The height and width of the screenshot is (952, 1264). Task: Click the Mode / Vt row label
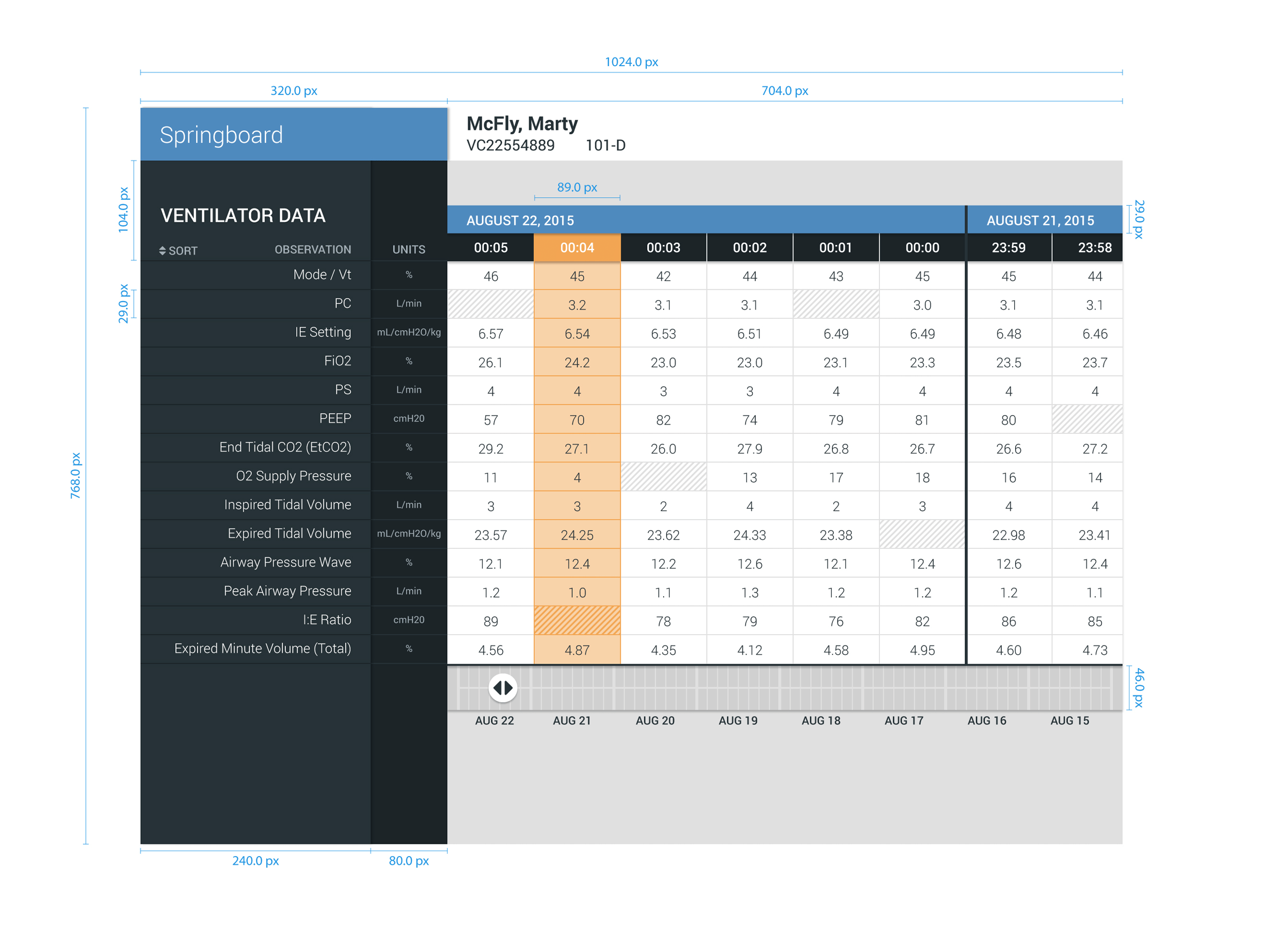pos(322,275)
